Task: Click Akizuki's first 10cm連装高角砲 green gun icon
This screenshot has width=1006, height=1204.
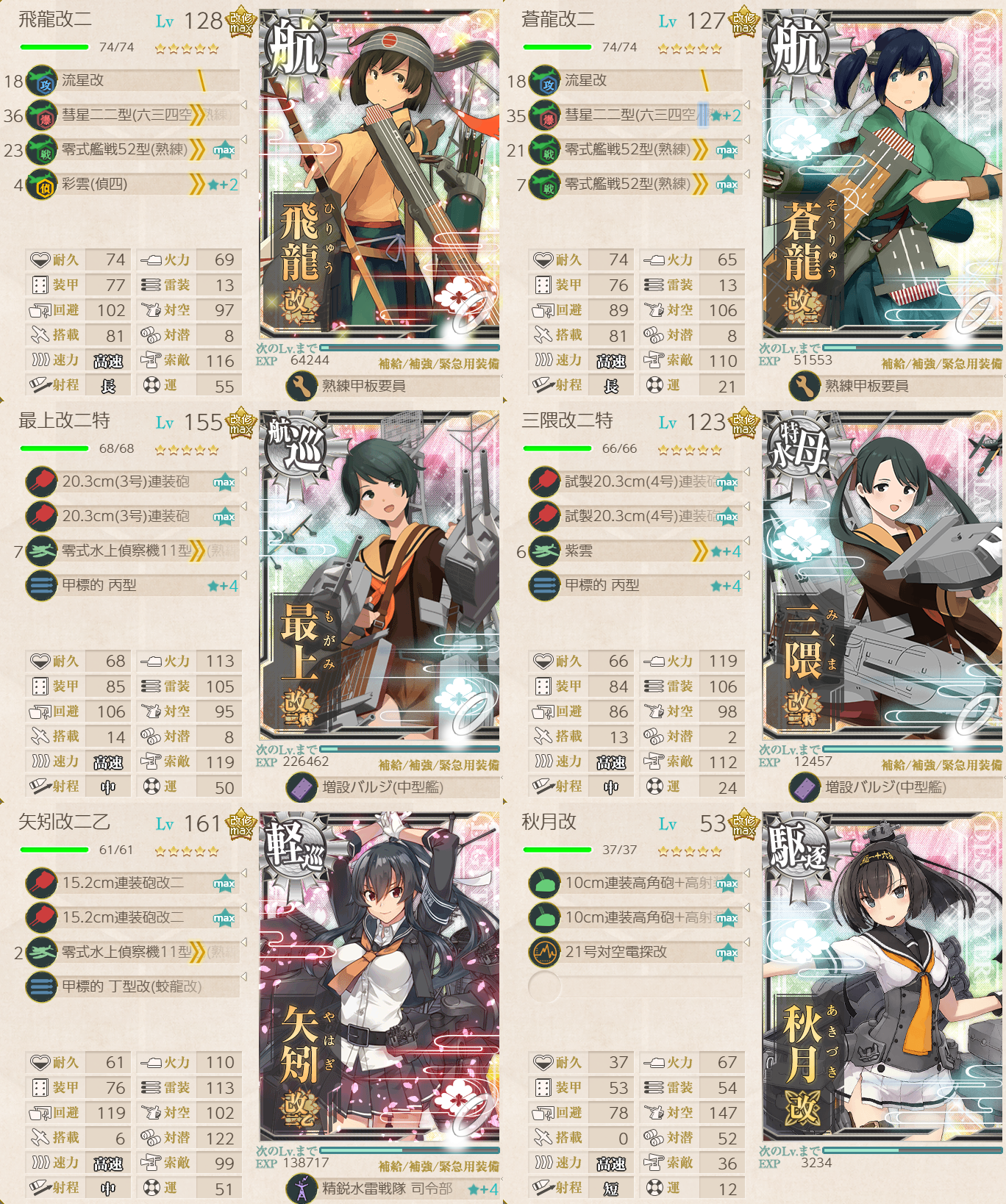Action: (x=544, y=884)
